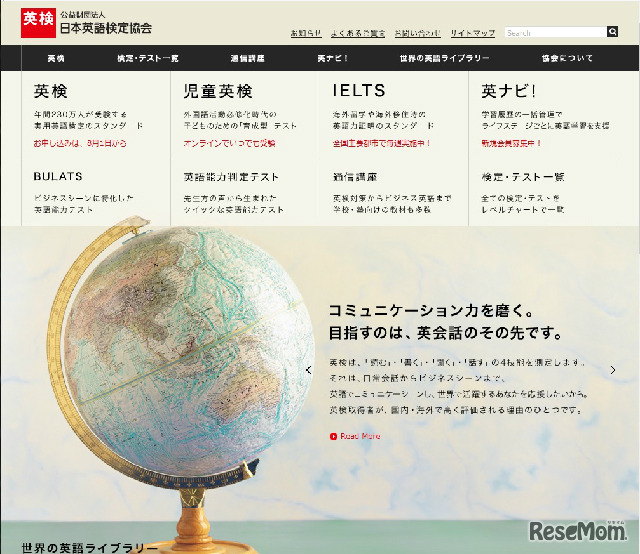Image resolution: width=640 pixels, height=554 pixels.
Task: Click the ビジネスシーンに description under BULATS
Action: [x=84, y=204]
